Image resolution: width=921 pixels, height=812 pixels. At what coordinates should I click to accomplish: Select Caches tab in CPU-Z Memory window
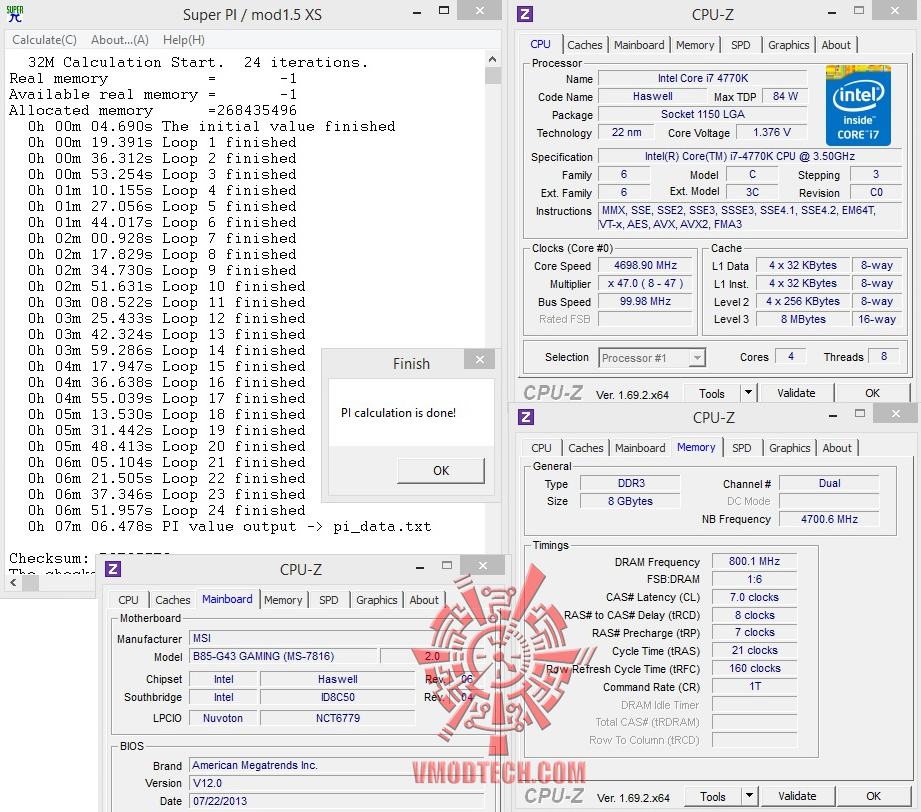[x=586, y=448]
